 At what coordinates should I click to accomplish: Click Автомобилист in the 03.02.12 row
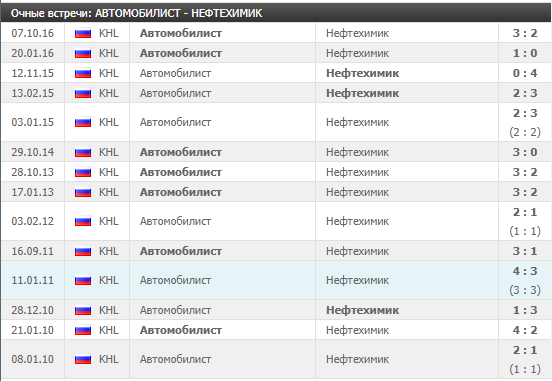176,221
